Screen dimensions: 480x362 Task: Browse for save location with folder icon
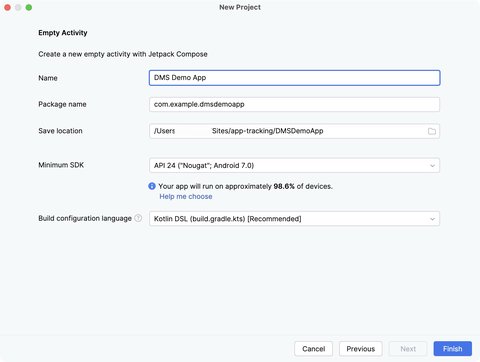pos(432,131)
